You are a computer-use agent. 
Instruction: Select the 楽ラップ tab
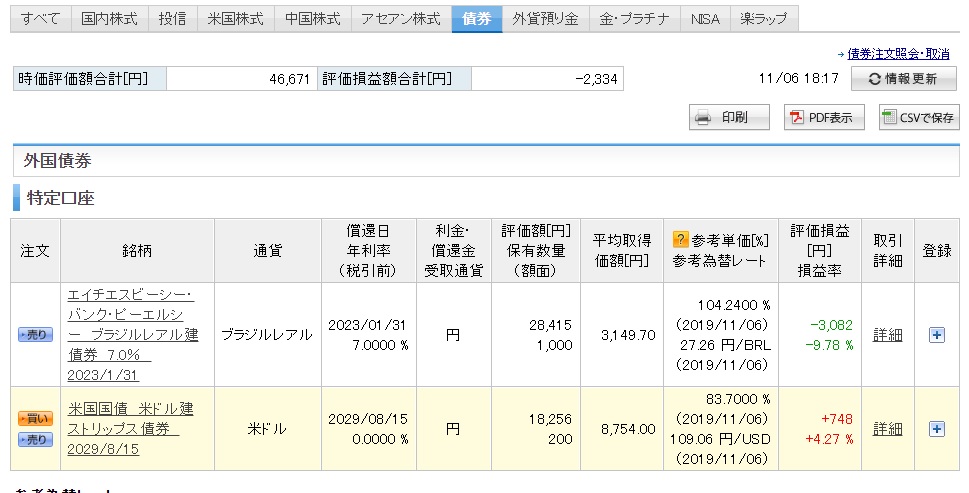pos(764,19)
